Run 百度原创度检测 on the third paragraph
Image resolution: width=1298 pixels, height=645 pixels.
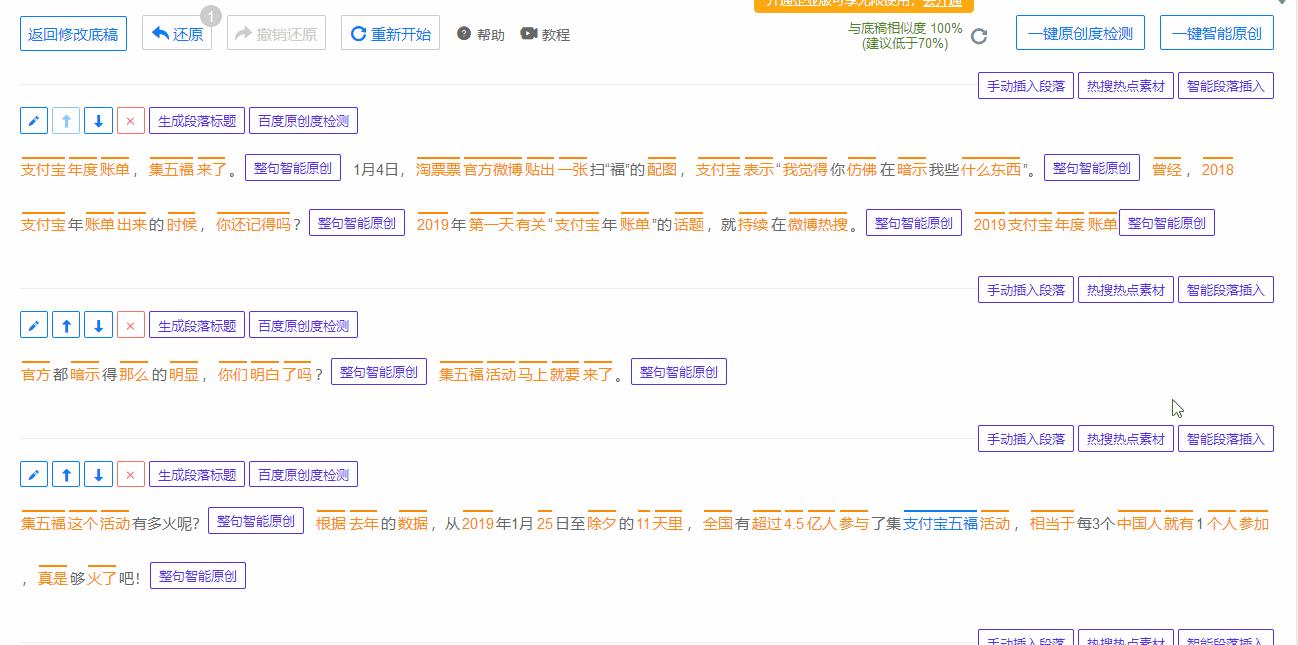click(303, 474)
